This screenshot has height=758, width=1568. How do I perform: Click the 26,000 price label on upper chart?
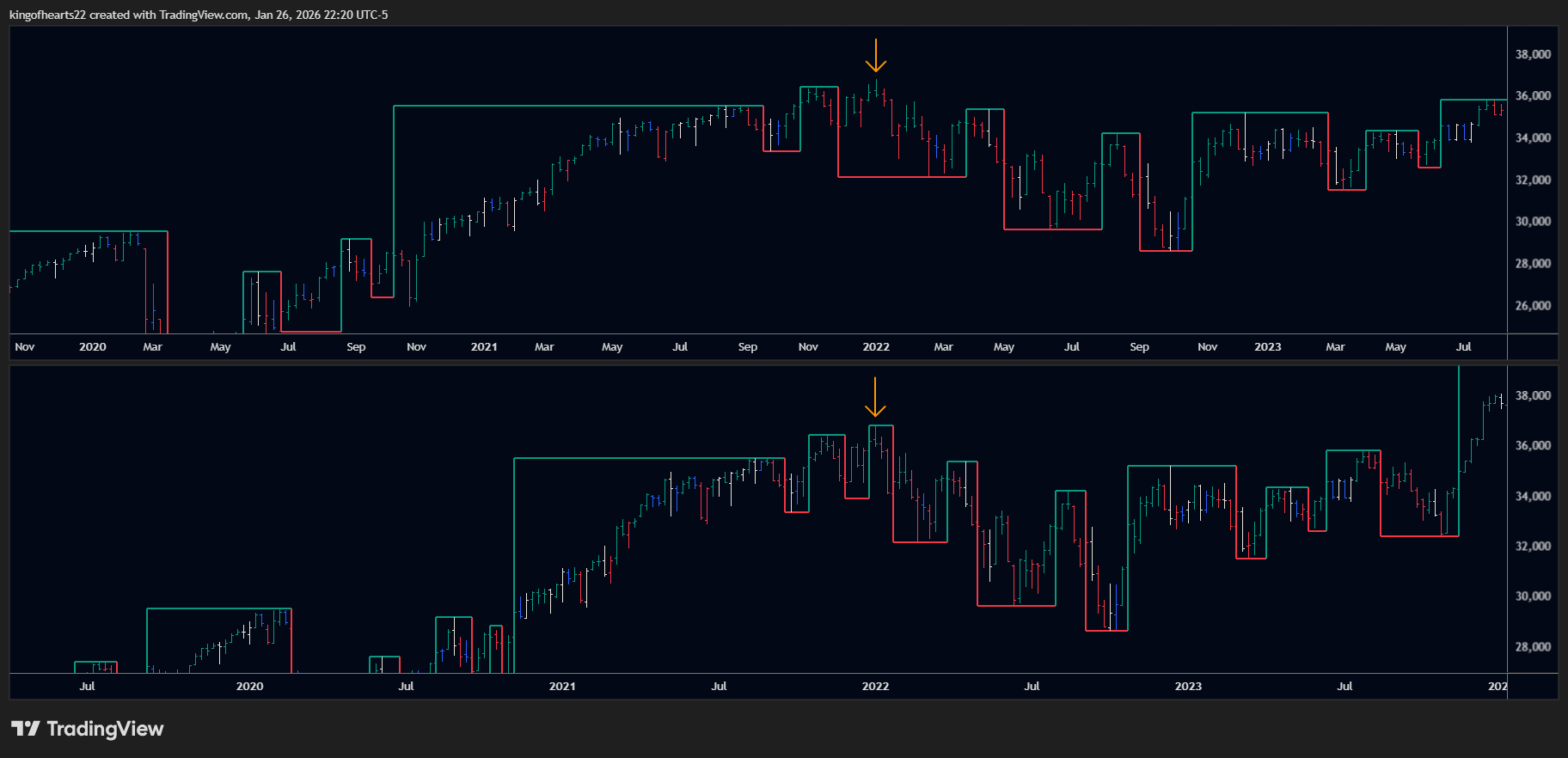click(x=1533, y=306)
